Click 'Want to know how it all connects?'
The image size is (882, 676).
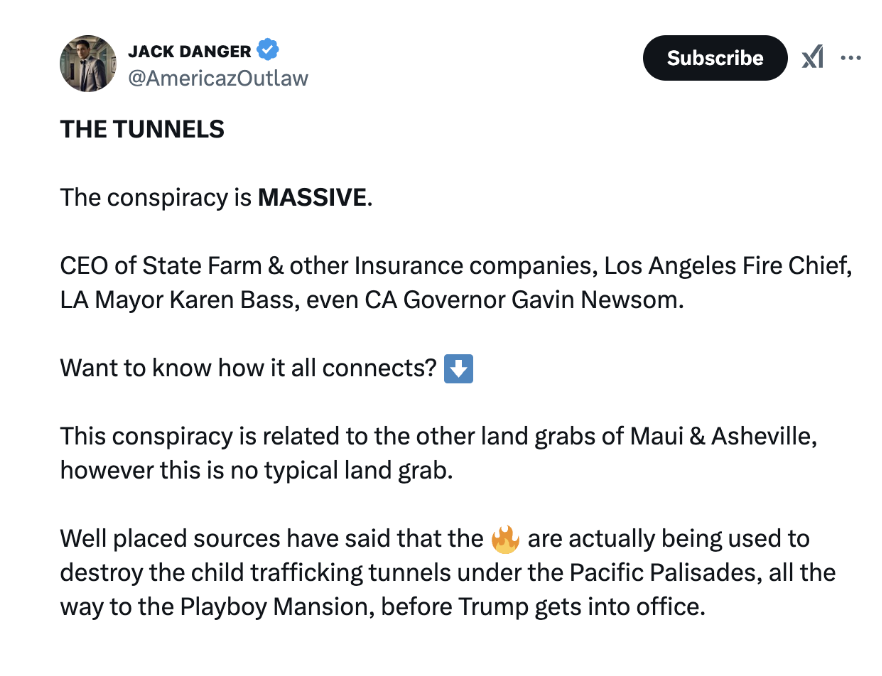coord(248,368)
